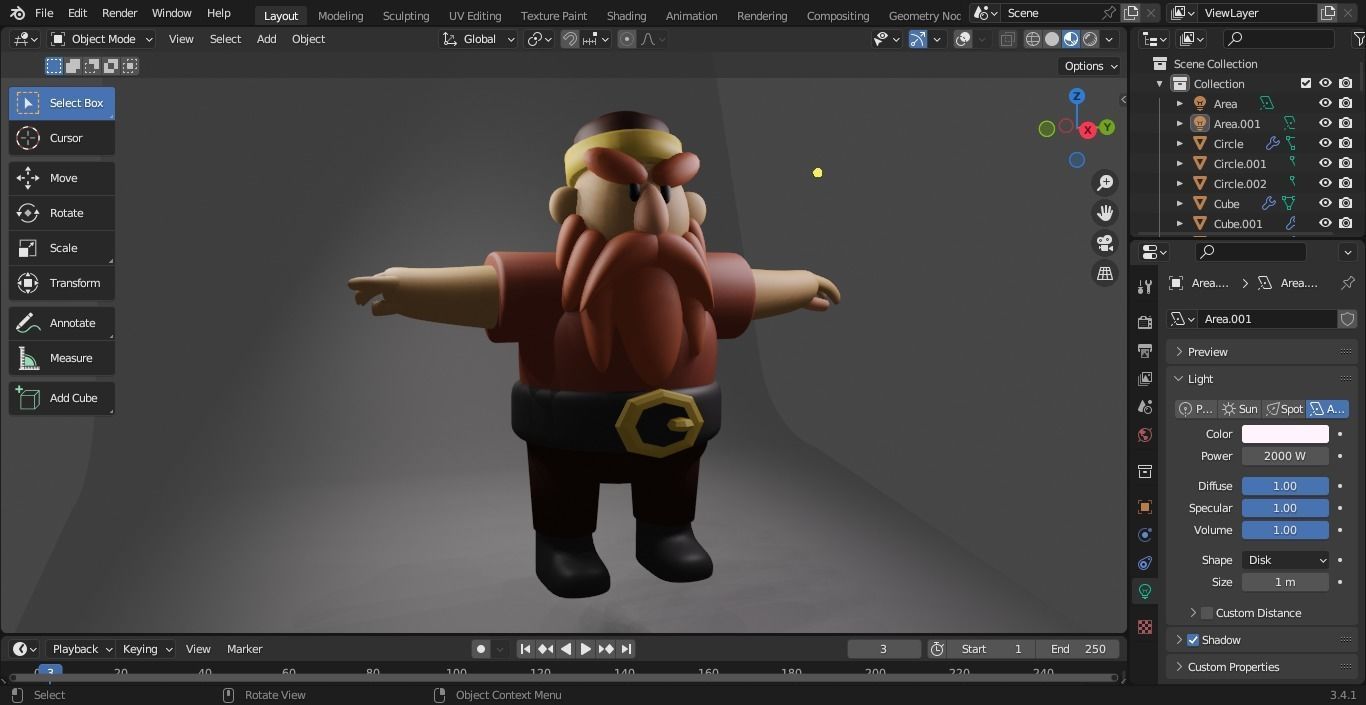Screen dimensions: 1366x705
Task: Activate the Add Cube tool
Action: pos(62,398)
